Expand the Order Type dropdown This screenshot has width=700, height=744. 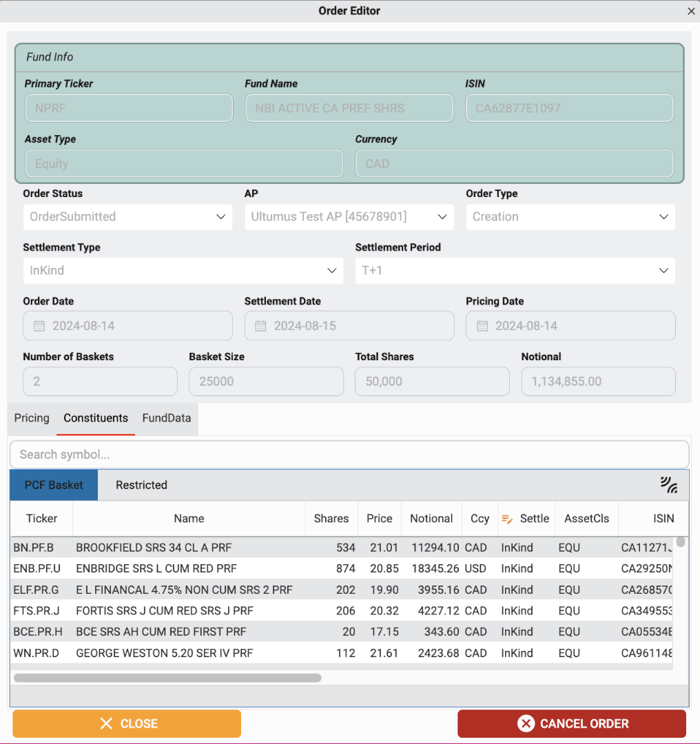click(x=570, y=217)
